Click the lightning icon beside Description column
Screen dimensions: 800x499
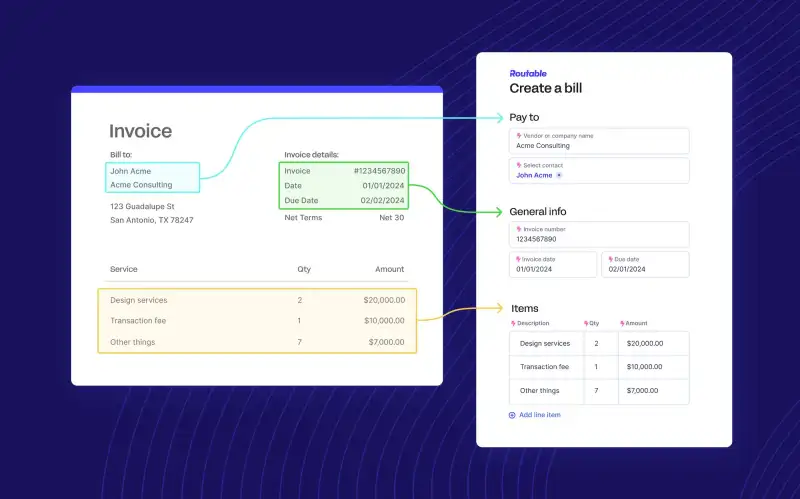[513, 323]
